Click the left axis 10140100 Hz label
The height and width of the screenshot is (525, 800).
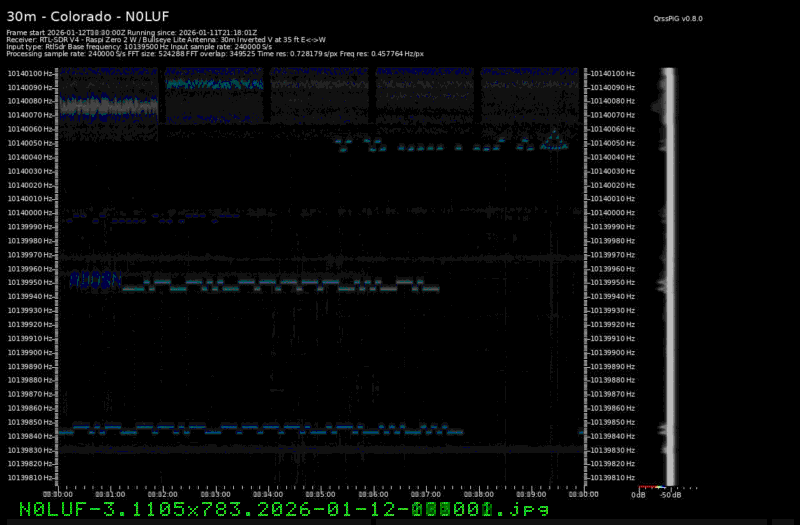point(31,73)
